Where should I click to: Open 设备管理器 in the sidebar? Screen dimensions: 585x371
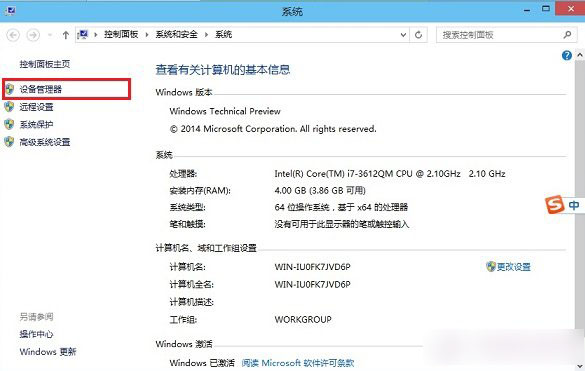41,89
